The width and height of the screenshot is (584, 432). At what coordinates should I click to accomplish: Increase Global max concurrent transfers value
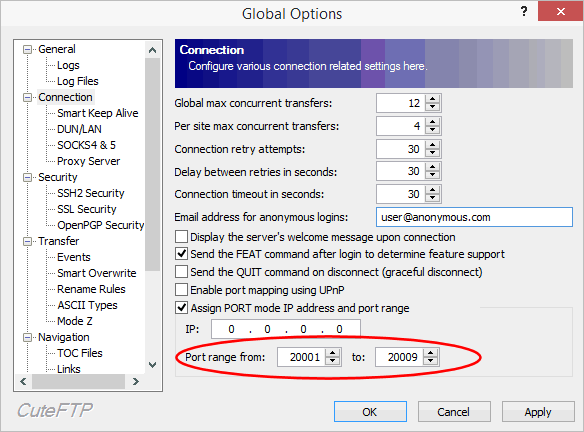pos(432,99)
